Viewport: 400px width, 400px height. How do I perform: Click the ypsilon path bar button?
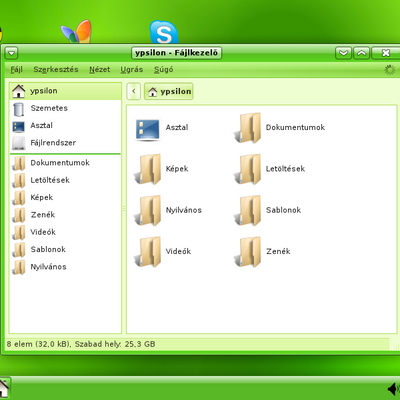(169, 91)
